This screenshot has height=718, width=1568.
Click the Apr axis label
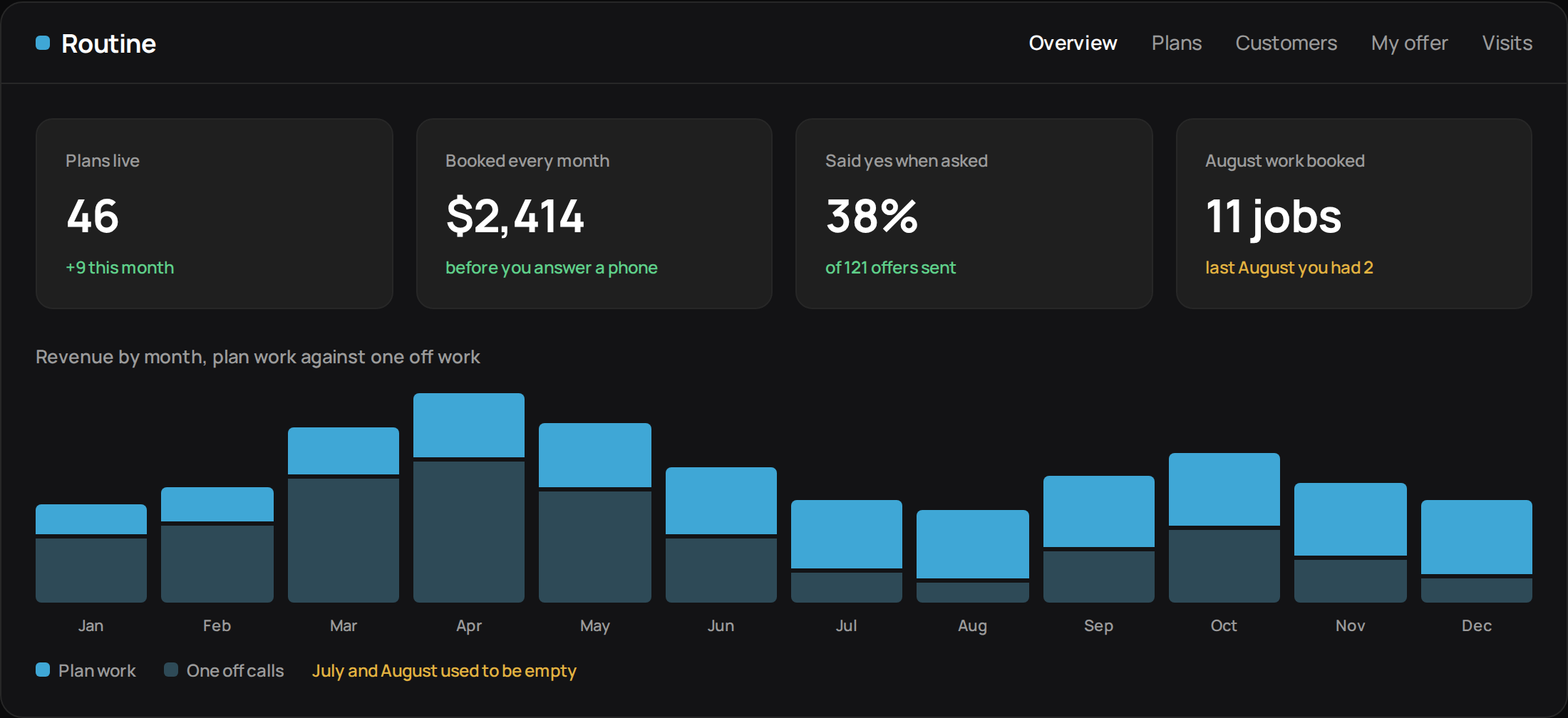tap(469, 626)
